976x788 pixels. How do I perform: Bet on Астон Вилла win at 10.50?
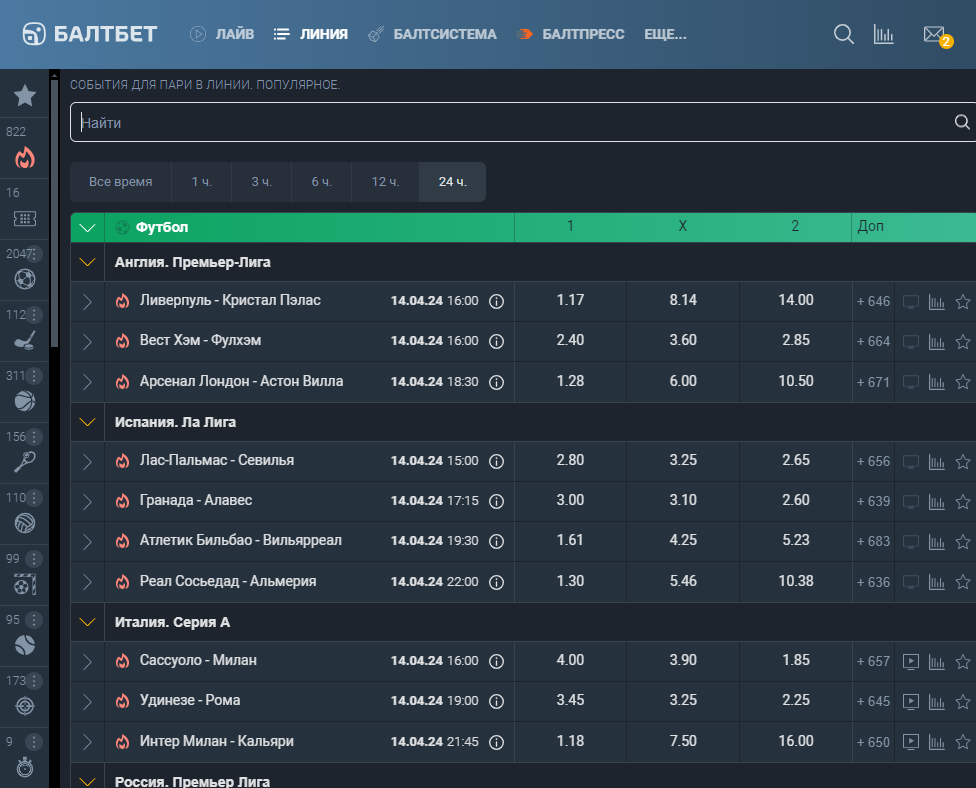click(x=795, y=381)
